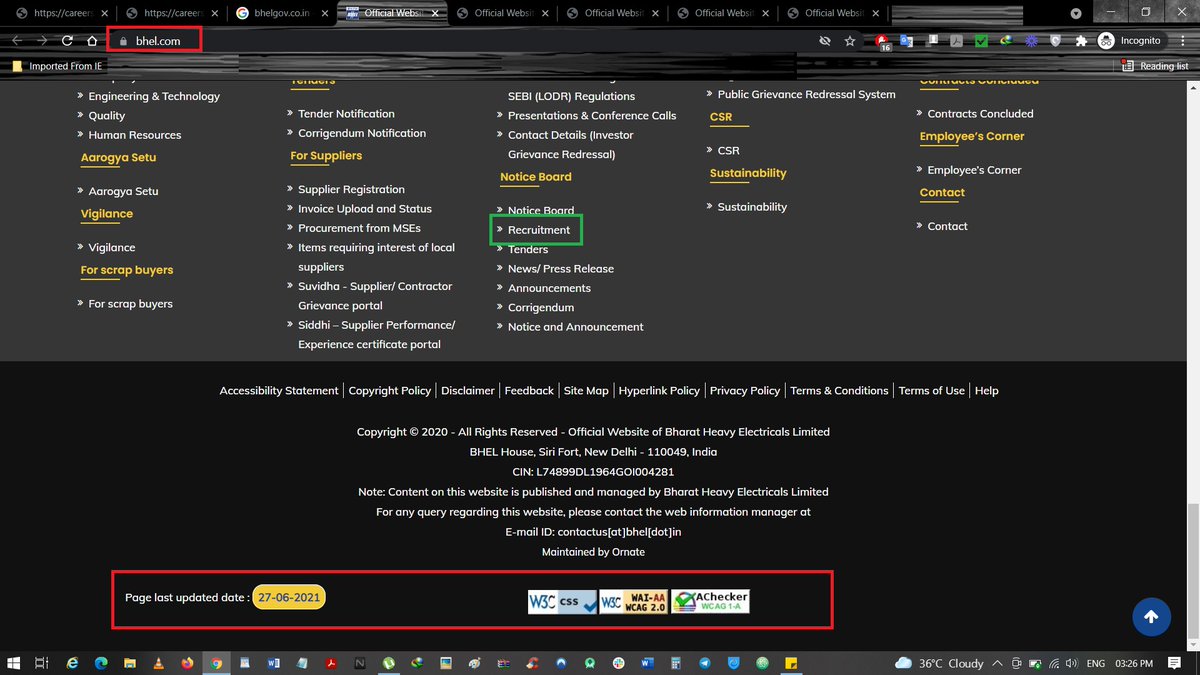Open the Engineering & Technology link
The image size is (1200, 675).
point(154,97)
